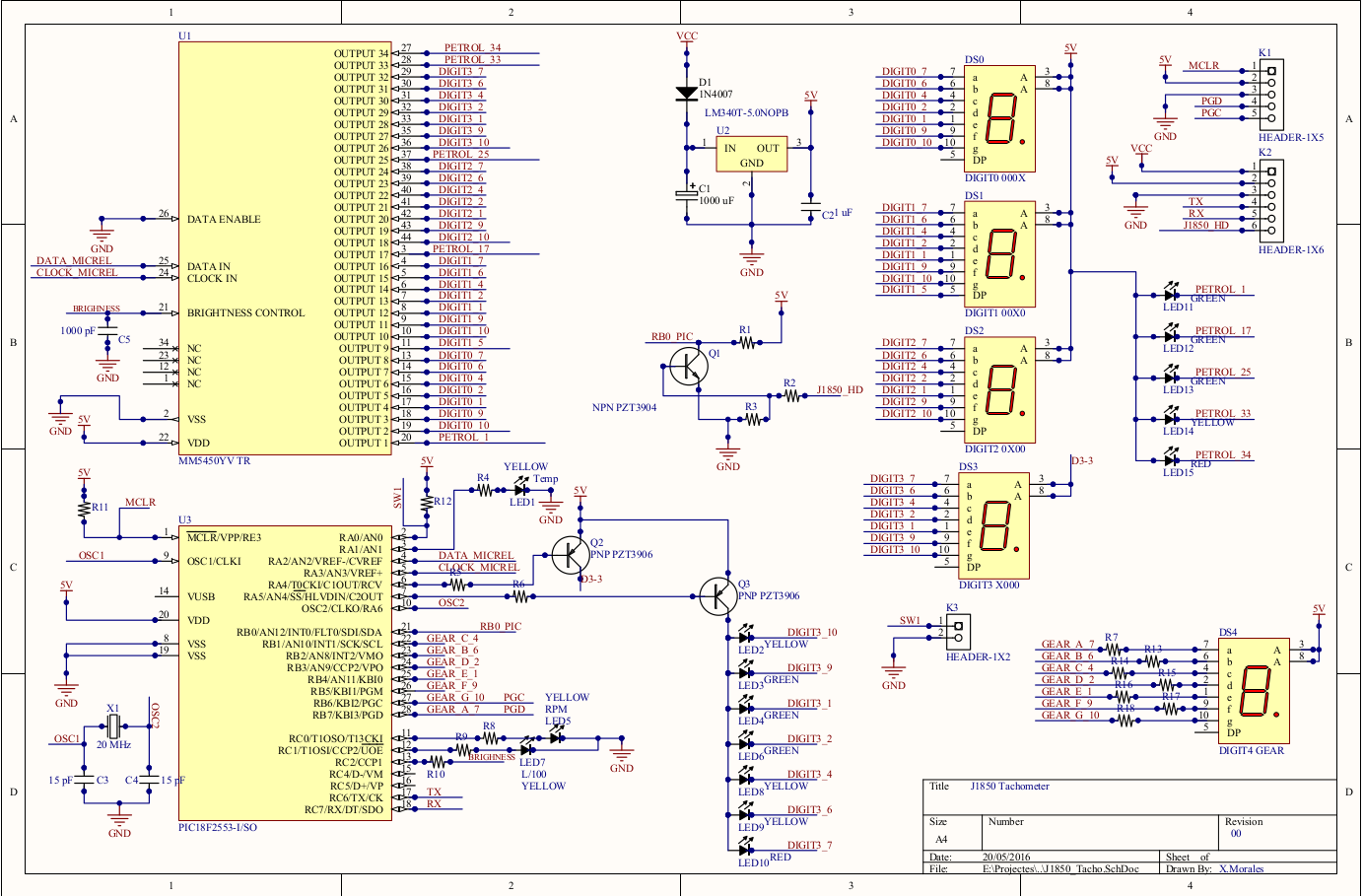The image size is (1364, 896).
Task: Click the 'SW1' label beside K3 header
Action: (x=910, y=621)
